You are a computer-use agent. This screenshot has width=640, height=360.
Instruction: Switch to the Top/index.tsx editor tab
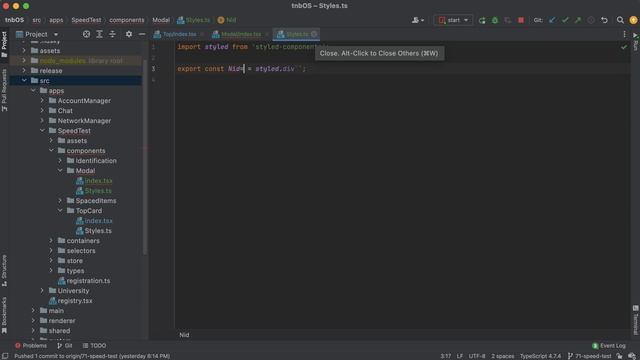click(x=175, y=34)
